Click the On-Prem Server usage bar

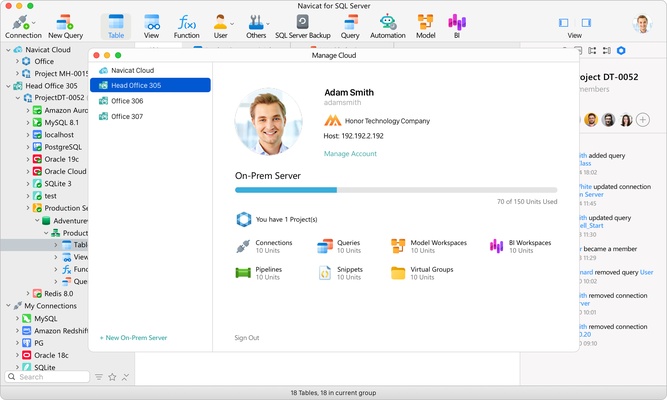pos(396,190)
